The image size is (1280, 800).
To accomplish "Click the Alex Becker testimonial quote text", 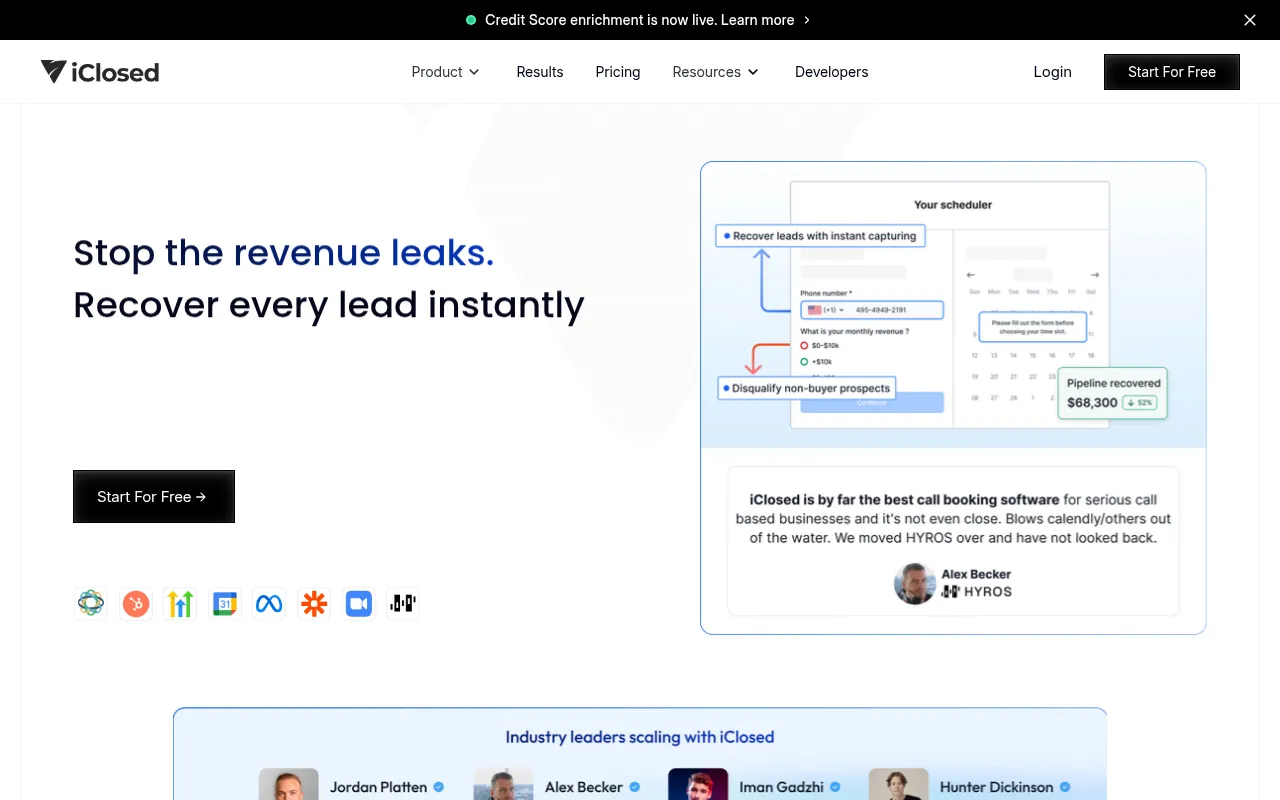I will 953,518.
